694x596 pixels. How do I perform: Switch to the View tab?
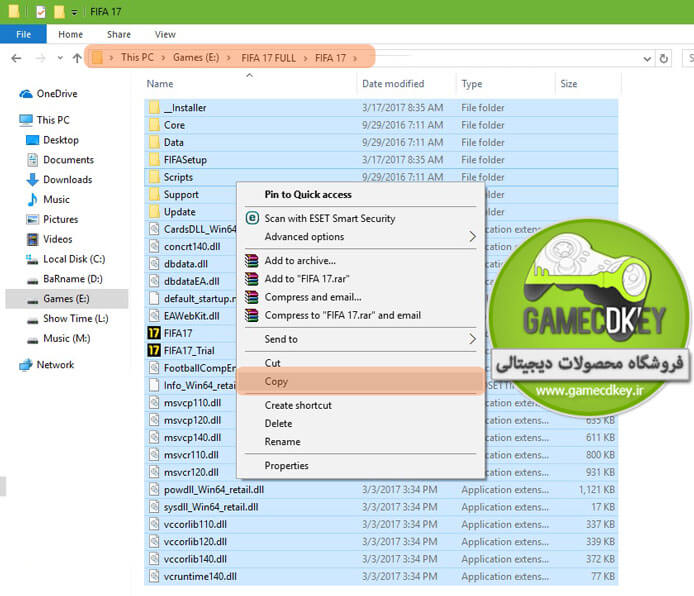[x=165, y=34]
